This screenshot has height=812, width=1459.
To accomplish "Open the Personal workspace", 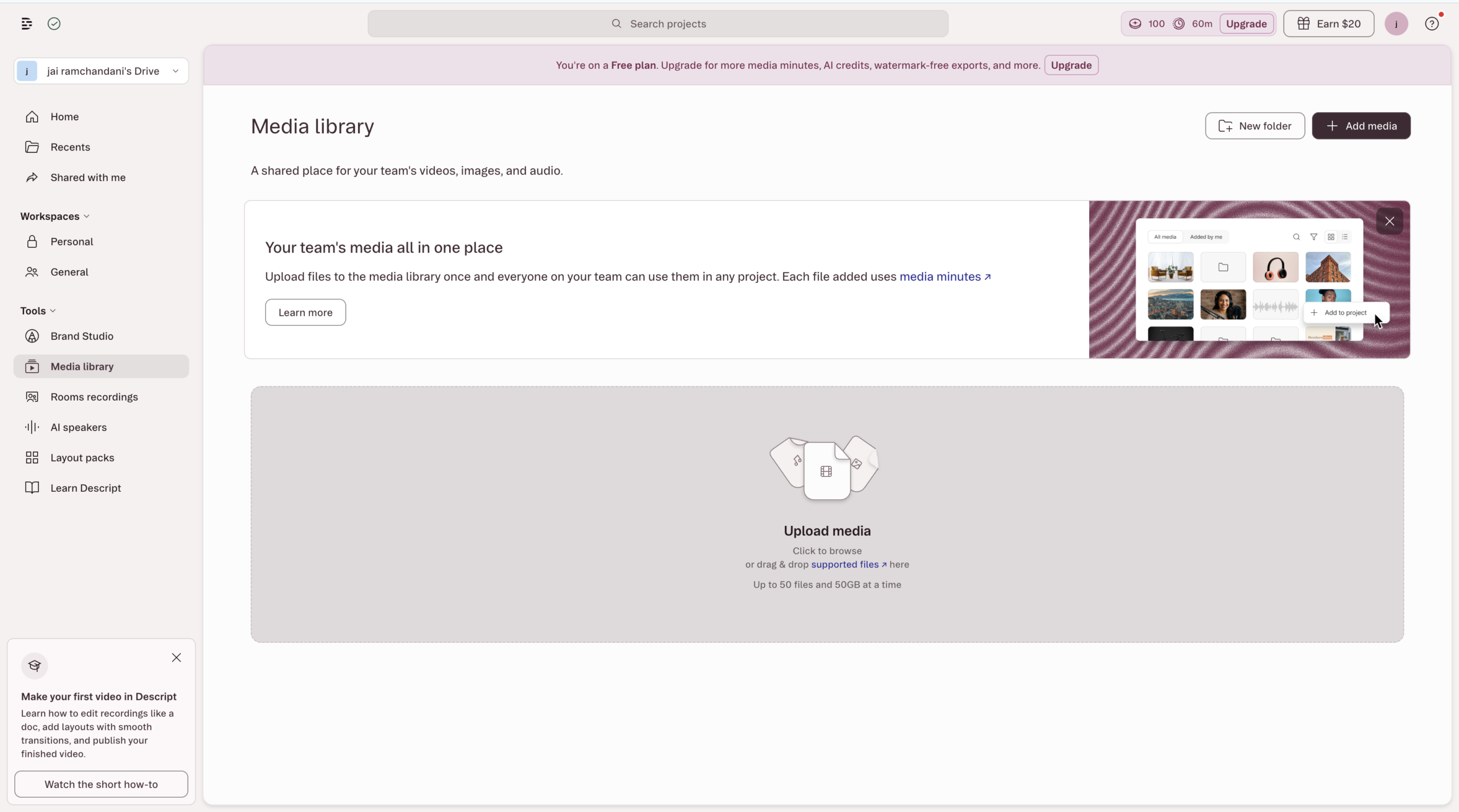I will (101, 242).
